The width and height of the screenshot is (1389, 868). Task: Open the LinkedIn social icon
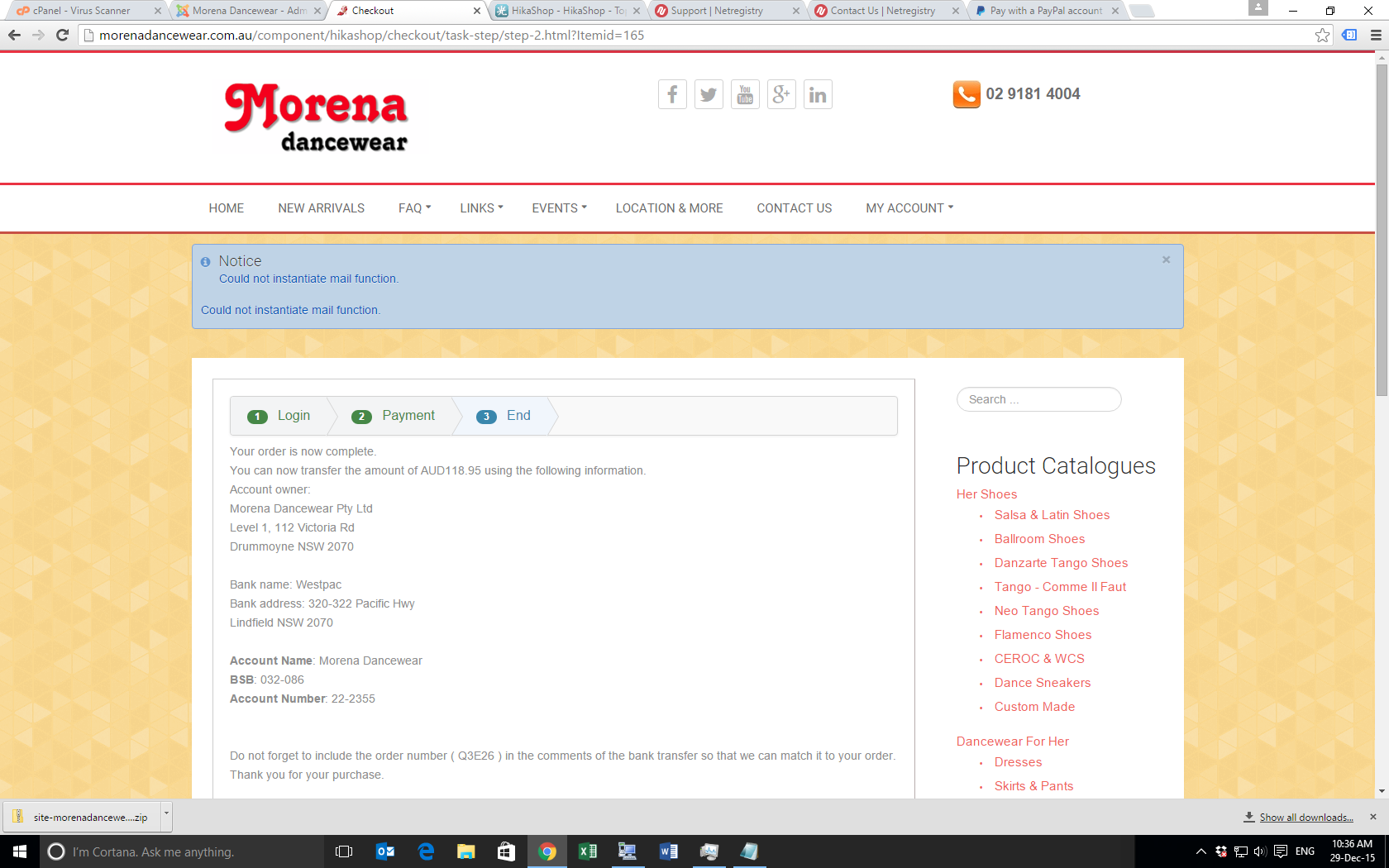818,94
